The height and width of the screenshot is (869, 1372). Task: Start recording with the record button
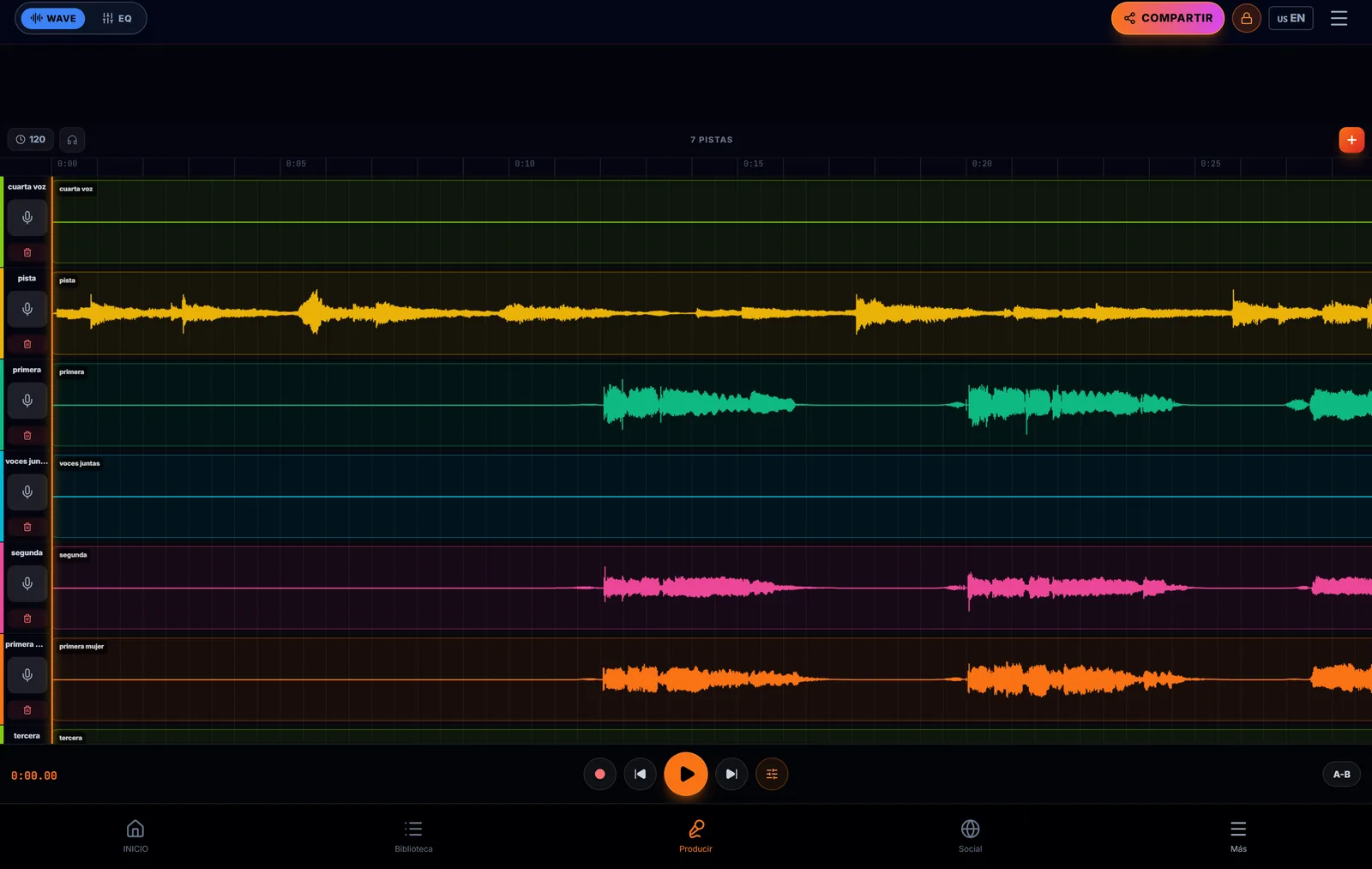click(x=599, y=774)
